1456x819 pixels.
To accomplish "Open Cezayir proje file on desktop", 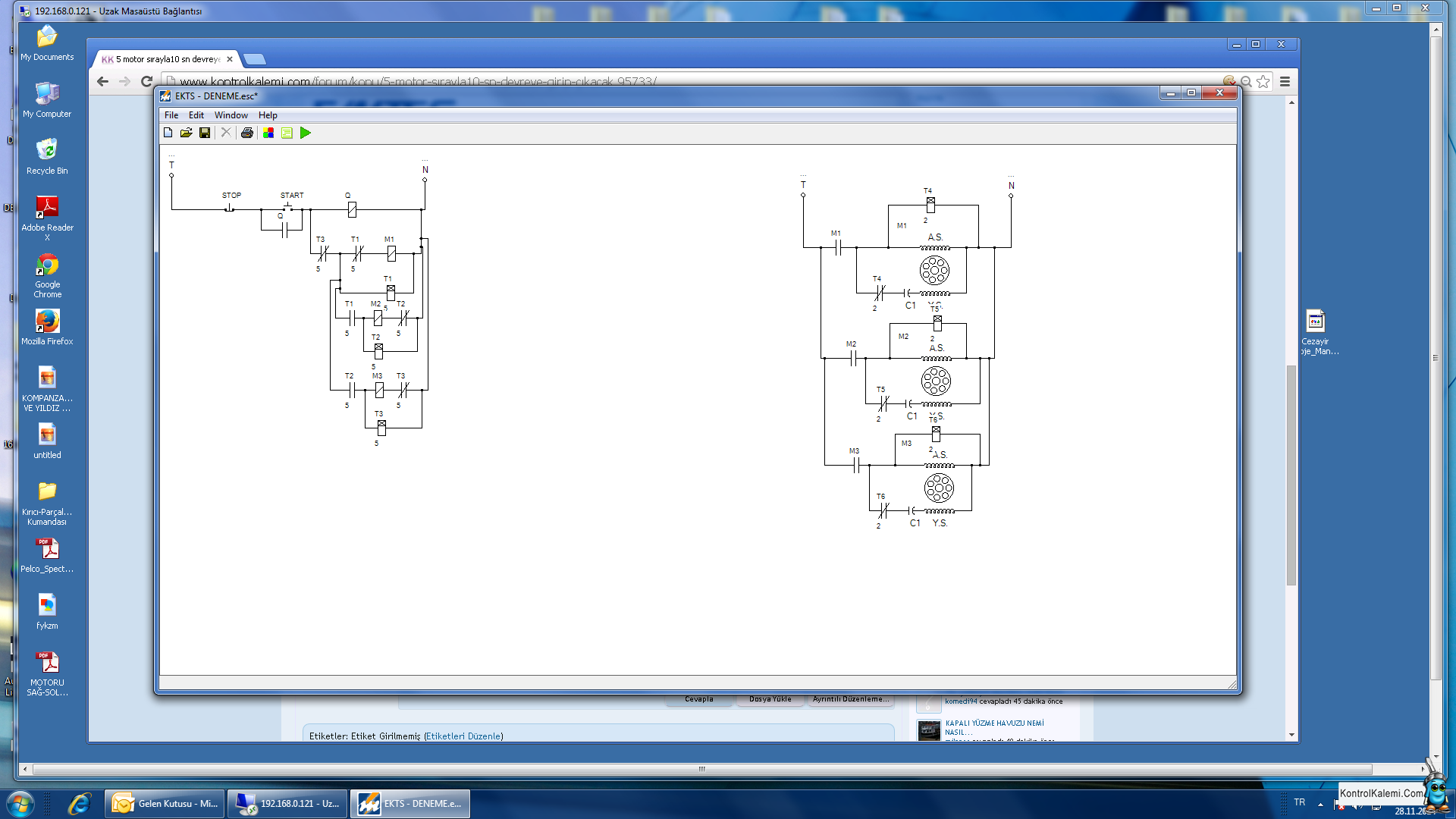I will [1316, 332].
